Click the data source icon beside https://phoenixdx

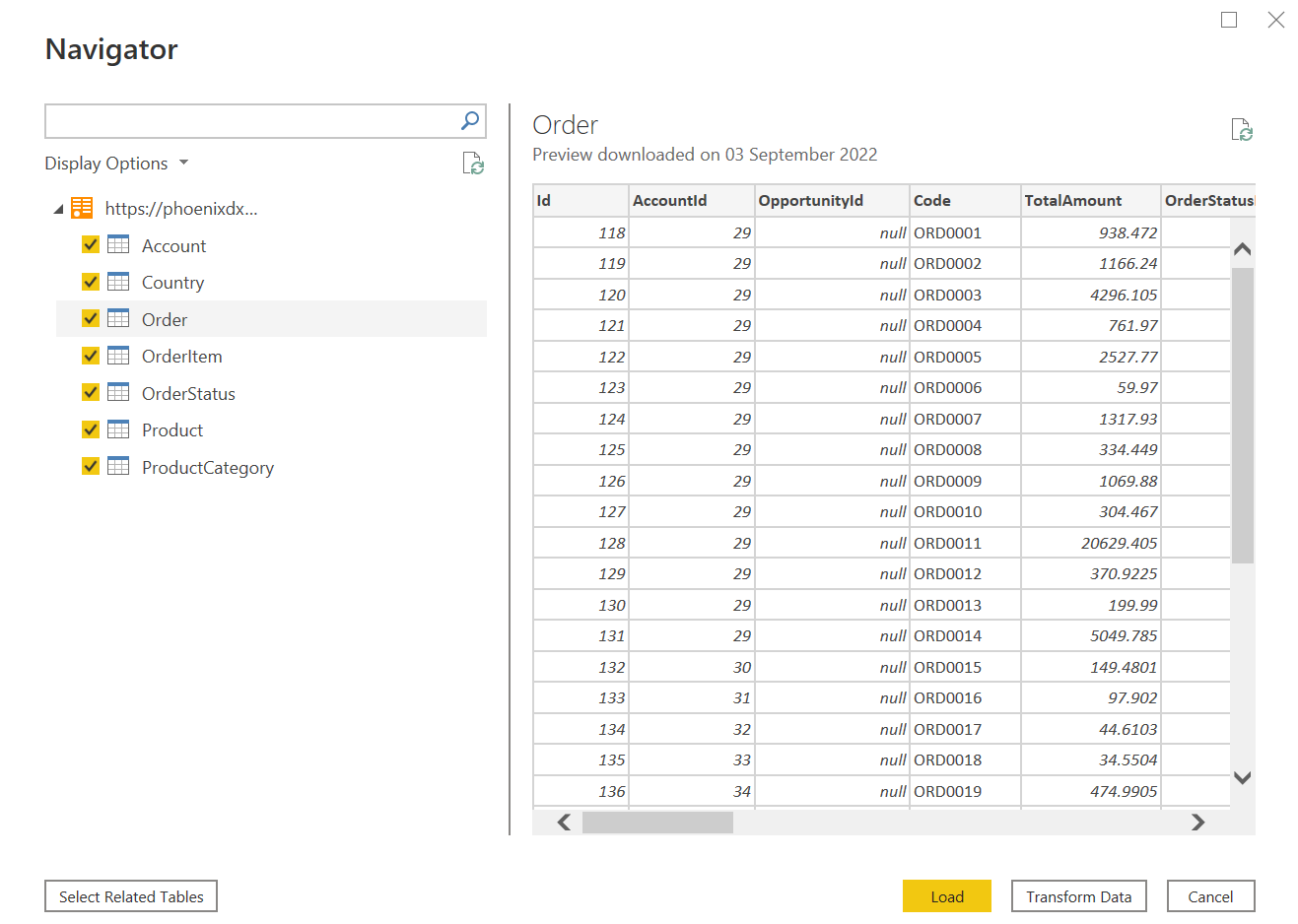[x=82, y=208]
